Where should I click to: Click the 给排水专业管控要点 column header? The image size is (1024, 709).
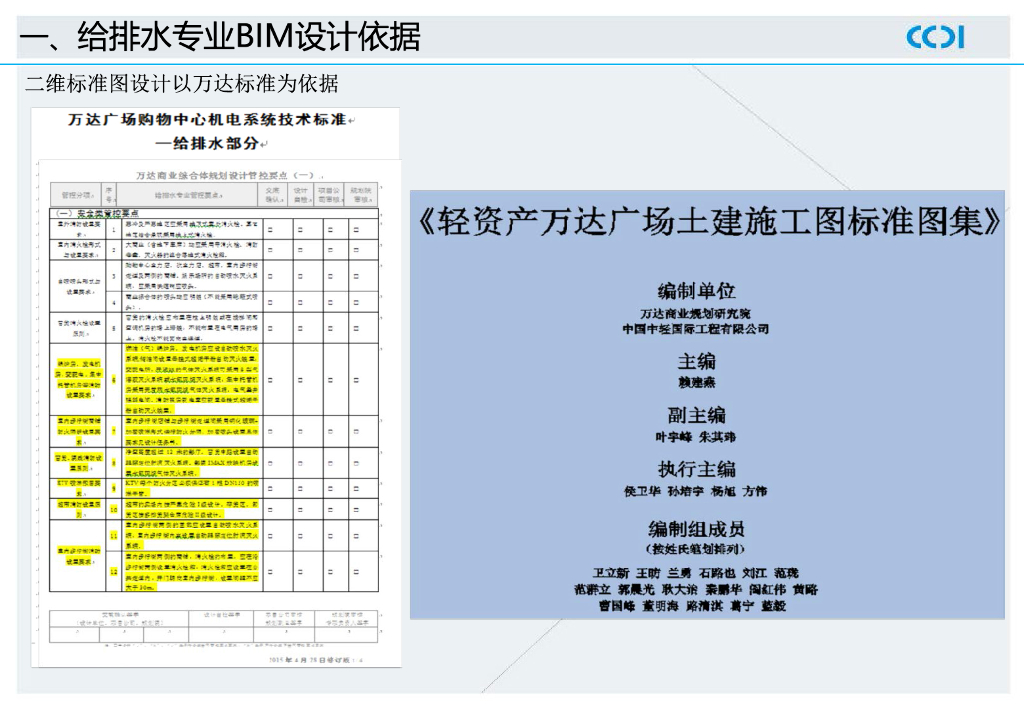pyautogui.click(x=188, y=195)
